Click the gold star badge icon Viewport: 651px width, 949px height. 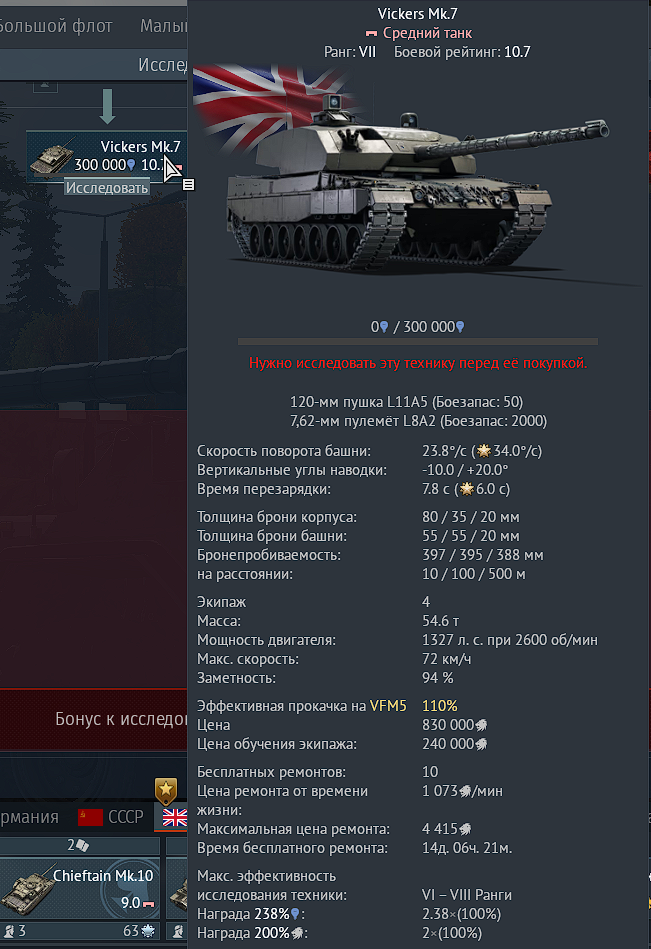click(166, 791)
